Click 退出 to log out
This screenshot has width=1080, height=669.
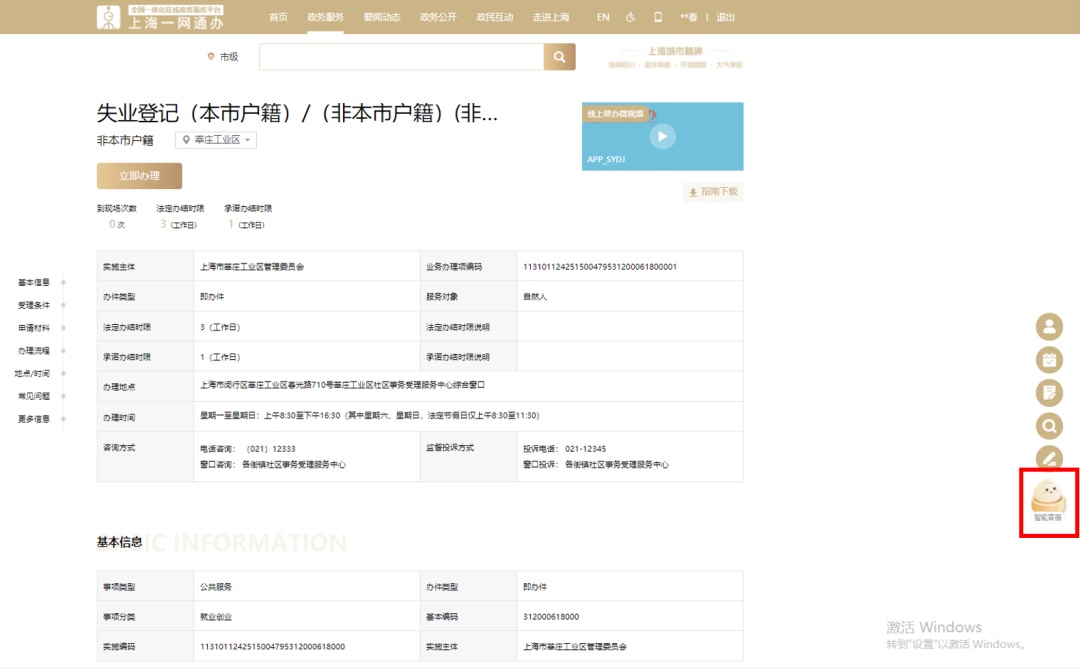click(x=726, y=17)
